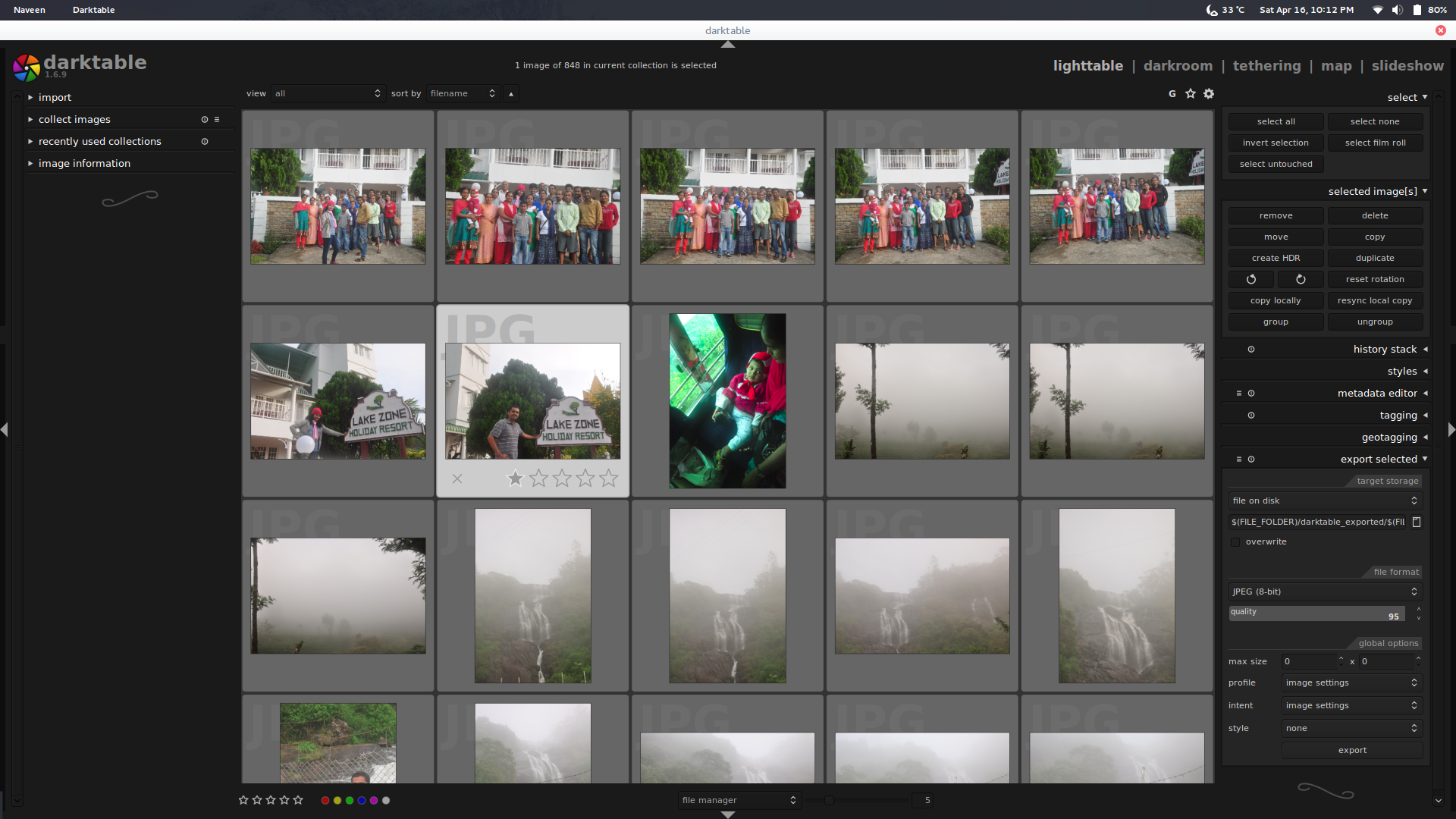The height and width of the screenshot is (819, 1456).
Task: Click the invert selection button
Action: pos(1276,143)
